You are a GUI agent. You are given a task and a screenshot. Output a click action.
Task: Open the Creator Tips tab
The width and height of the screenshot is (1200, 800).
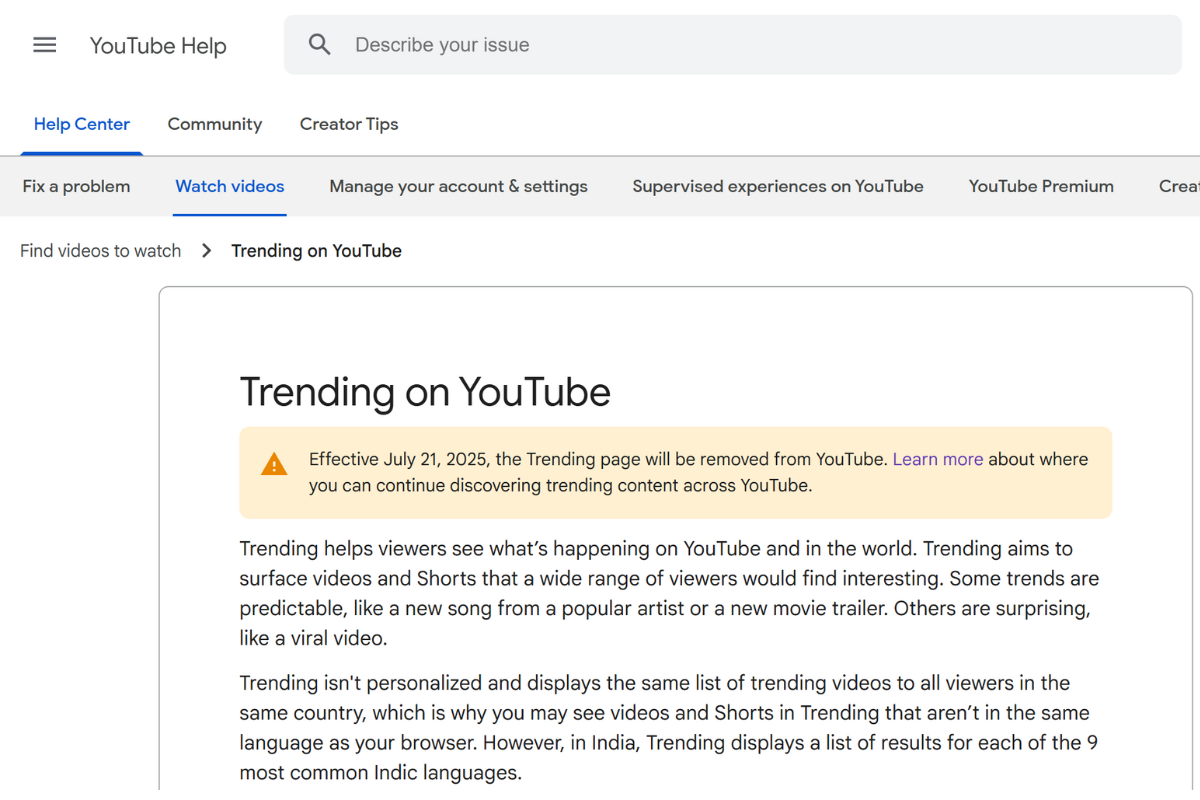click(349, 124)
